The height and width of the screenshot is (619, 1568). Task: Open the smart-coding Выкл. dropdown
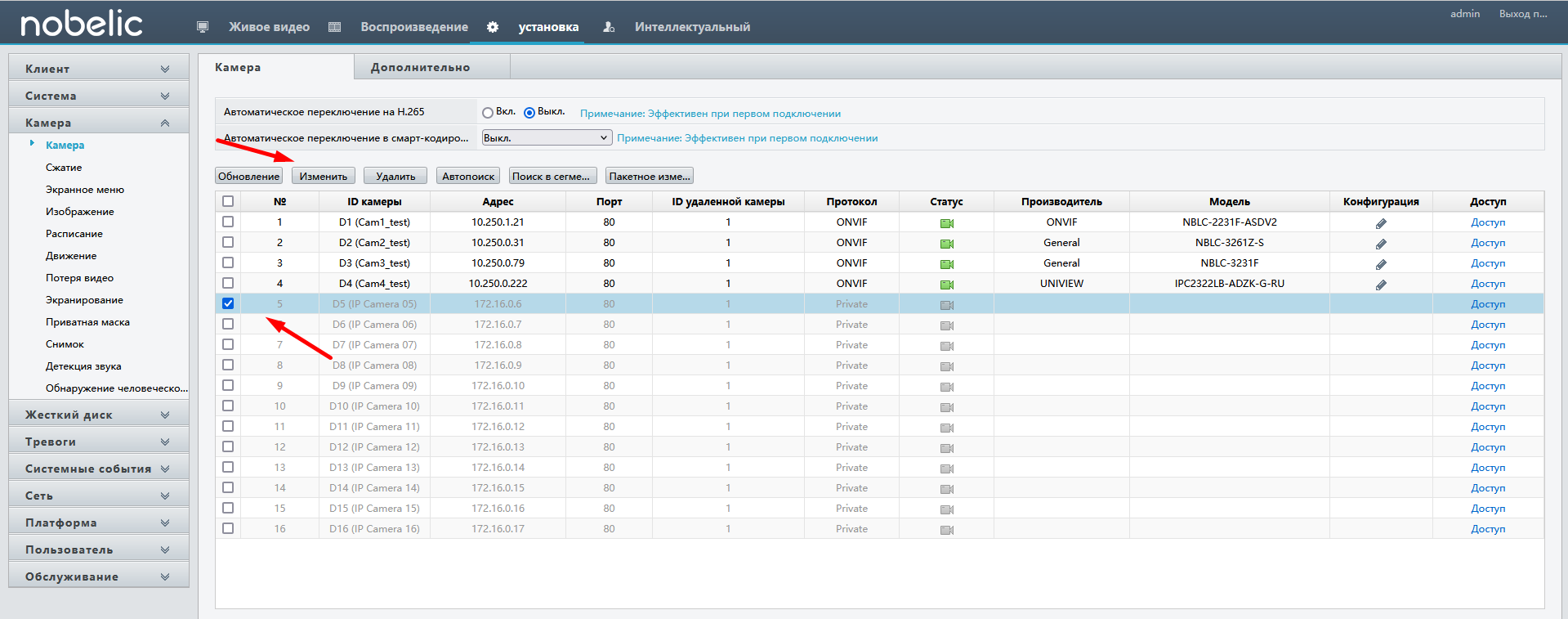pos(547,137)
